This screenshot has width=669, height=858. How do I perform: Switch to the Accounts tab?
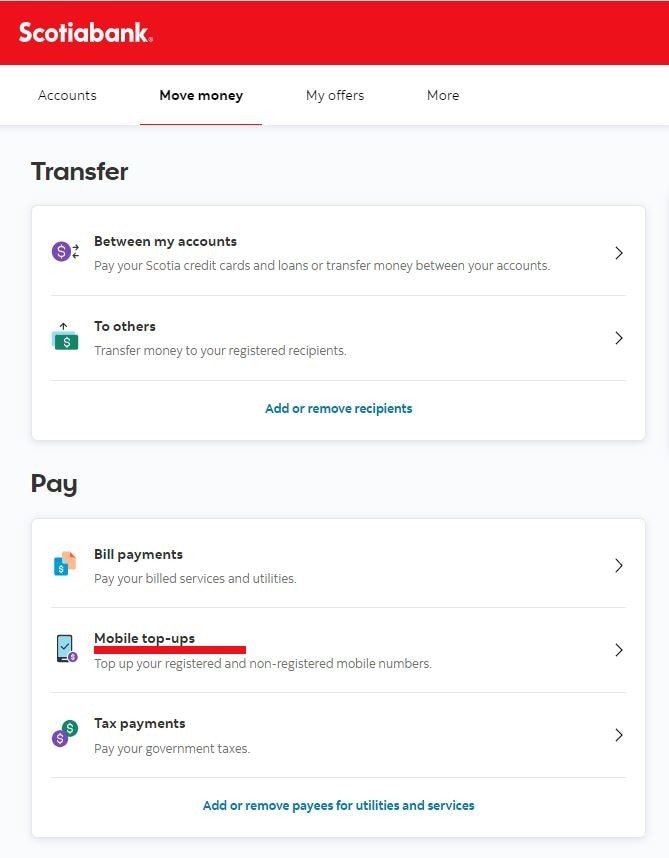click(x=67, y=95)
